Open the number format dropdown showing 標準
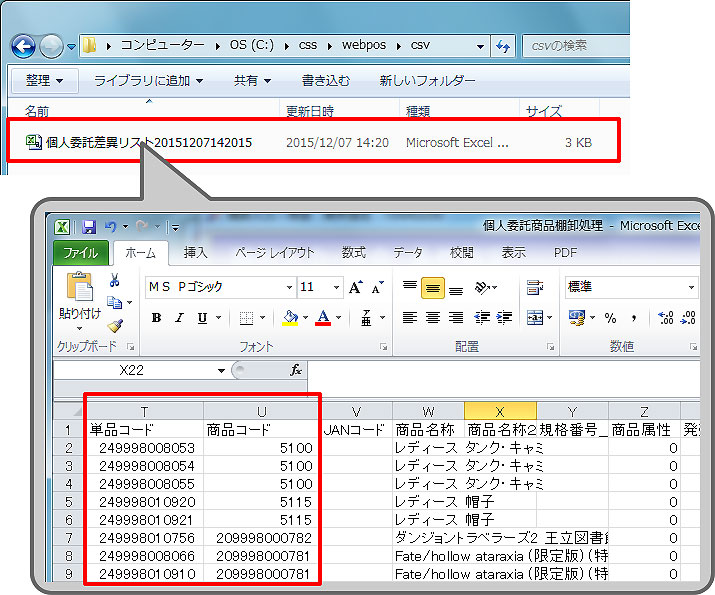 pyautogui.click(x=691, y=287)
